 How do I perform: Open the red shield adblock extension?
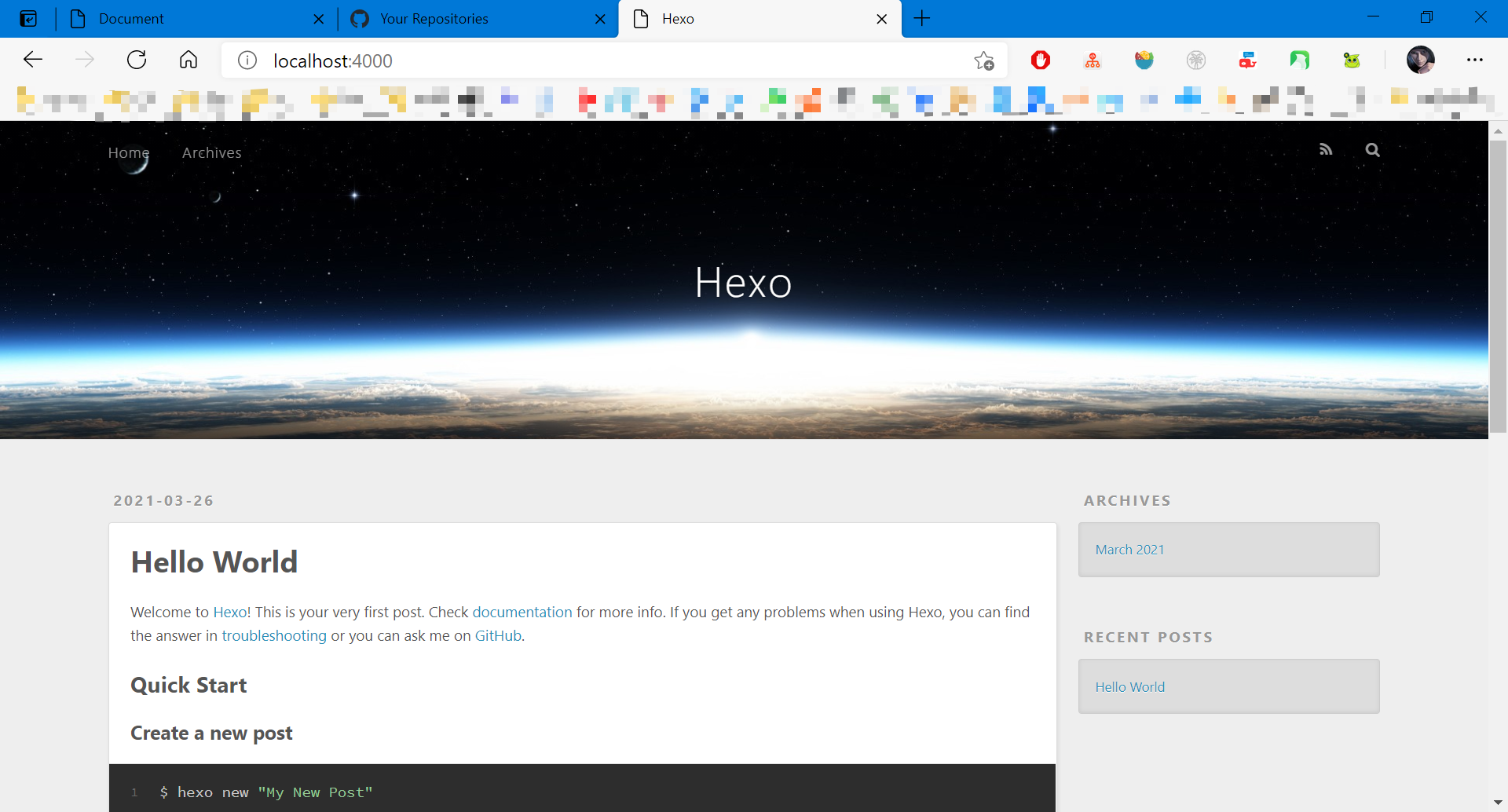1041,60
